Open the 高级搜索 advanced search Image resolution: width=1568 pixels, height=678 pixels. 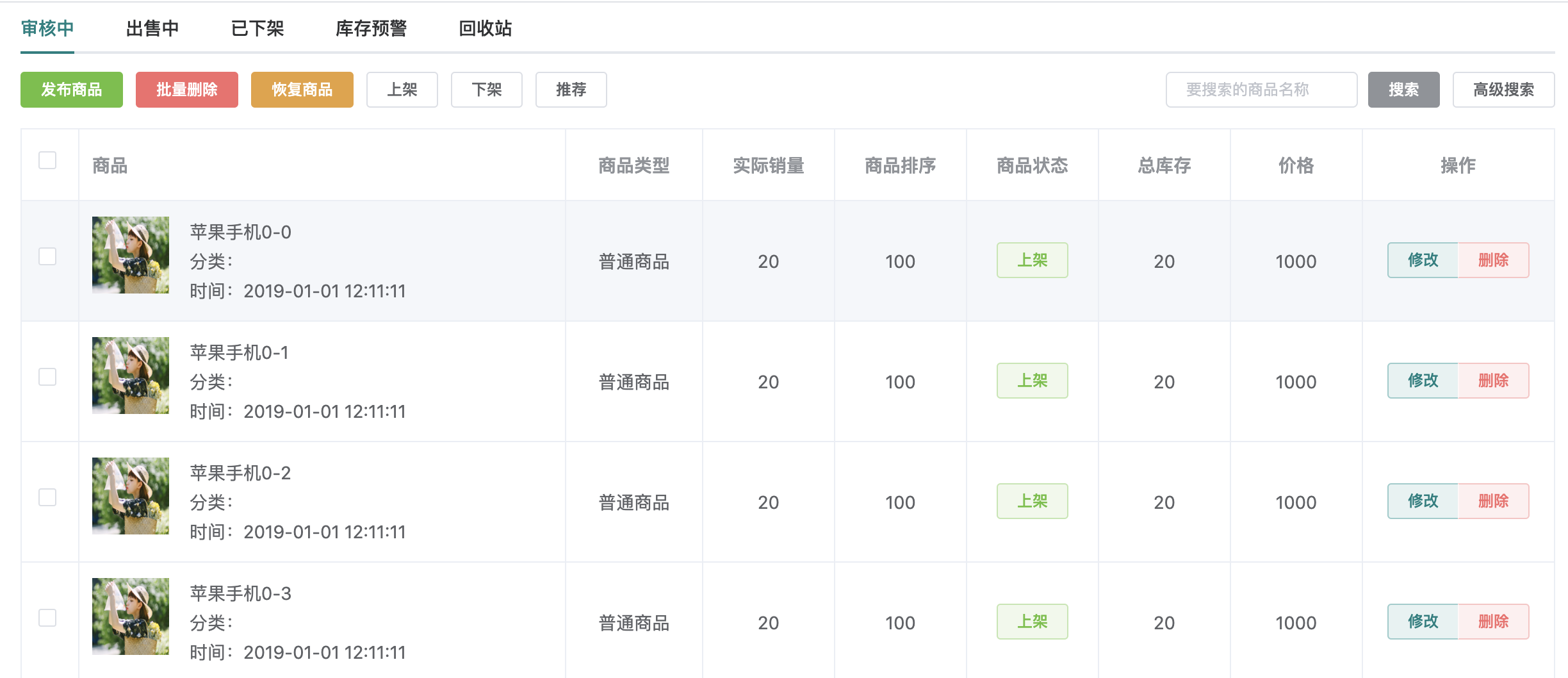coord(1503,90)
